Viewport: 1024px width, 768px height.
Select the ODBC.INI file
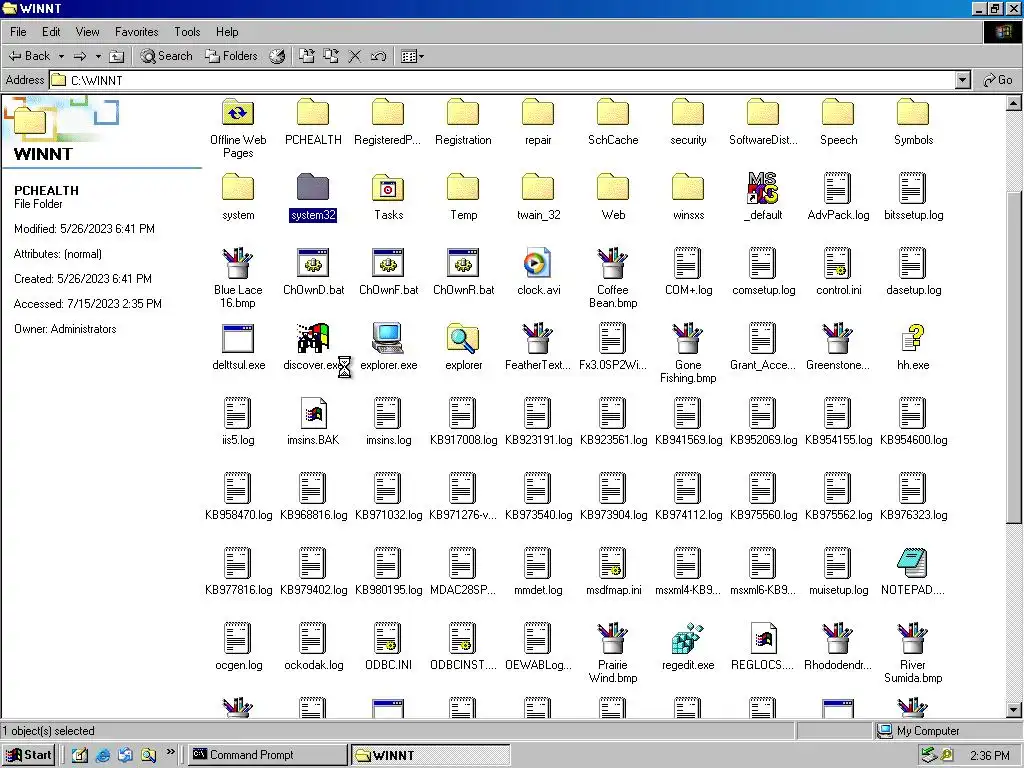pos(388,647)
